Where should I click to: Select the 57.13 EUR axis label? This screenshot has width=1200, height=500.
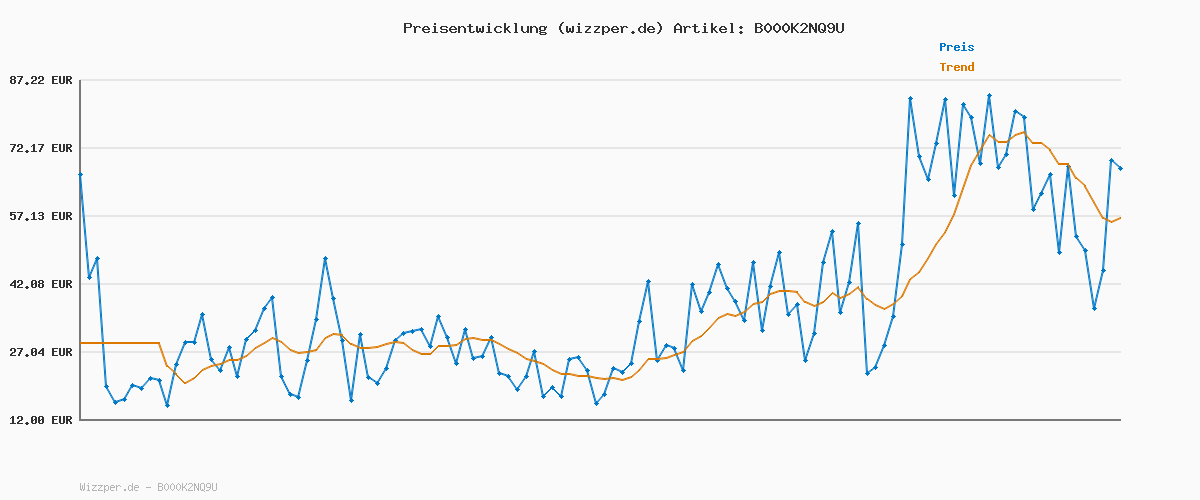42,216
